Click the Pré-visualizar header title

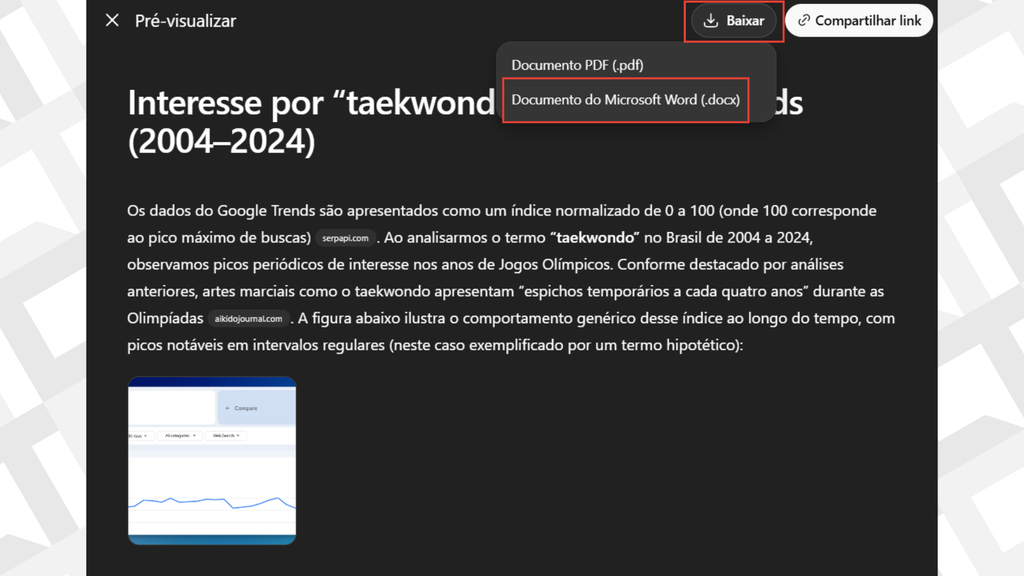click(185, 21)
